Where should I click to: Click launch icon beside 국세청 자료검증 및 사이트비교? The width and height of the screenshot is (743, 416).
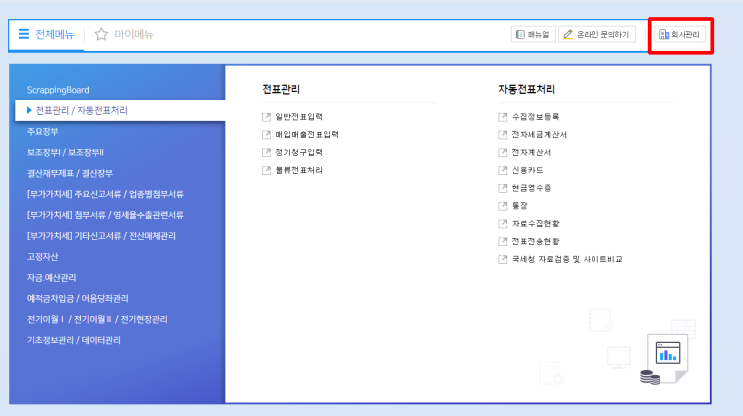click(x=503, y=259)
